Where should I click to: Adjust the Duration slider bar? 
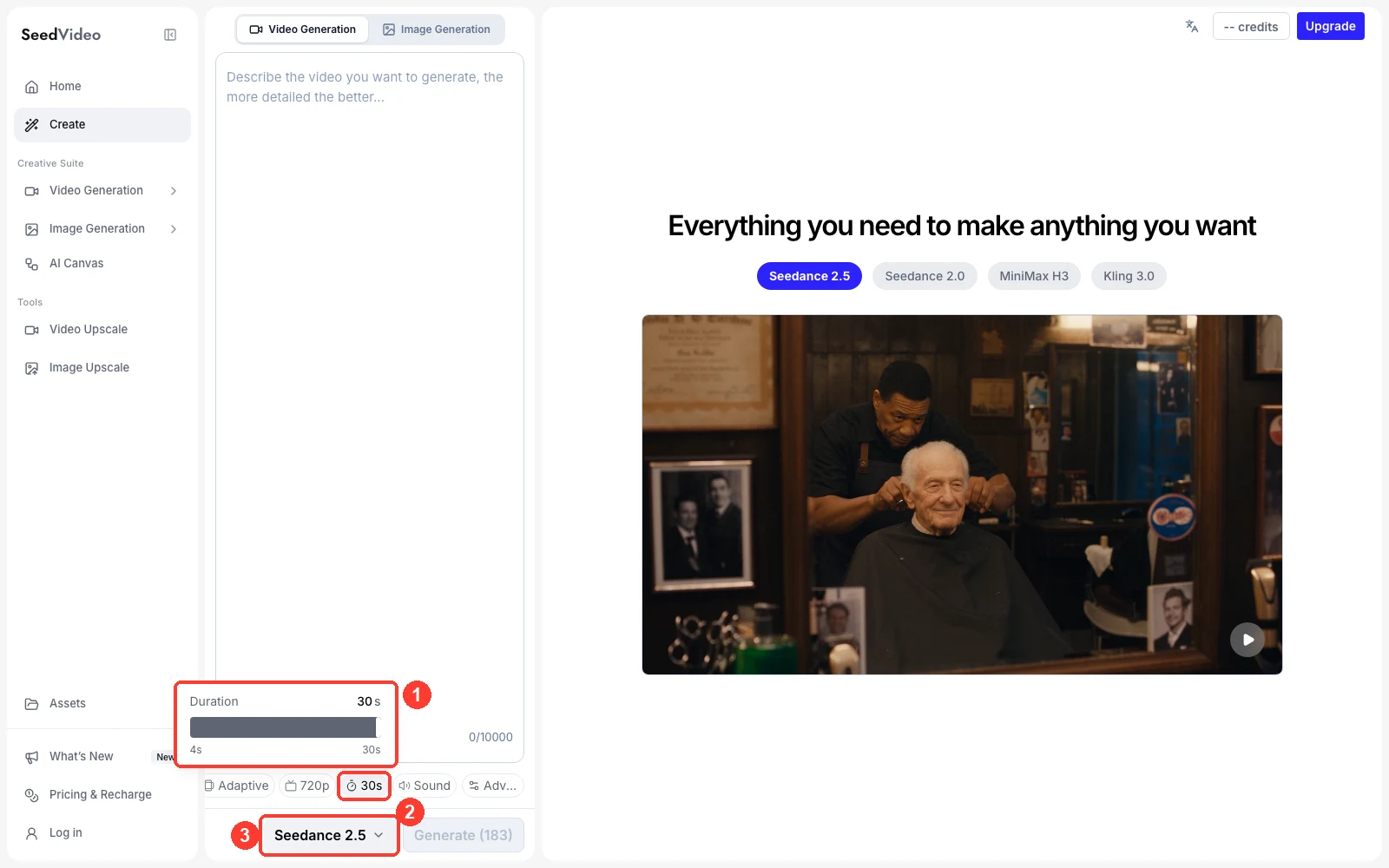tap(285, 727)
